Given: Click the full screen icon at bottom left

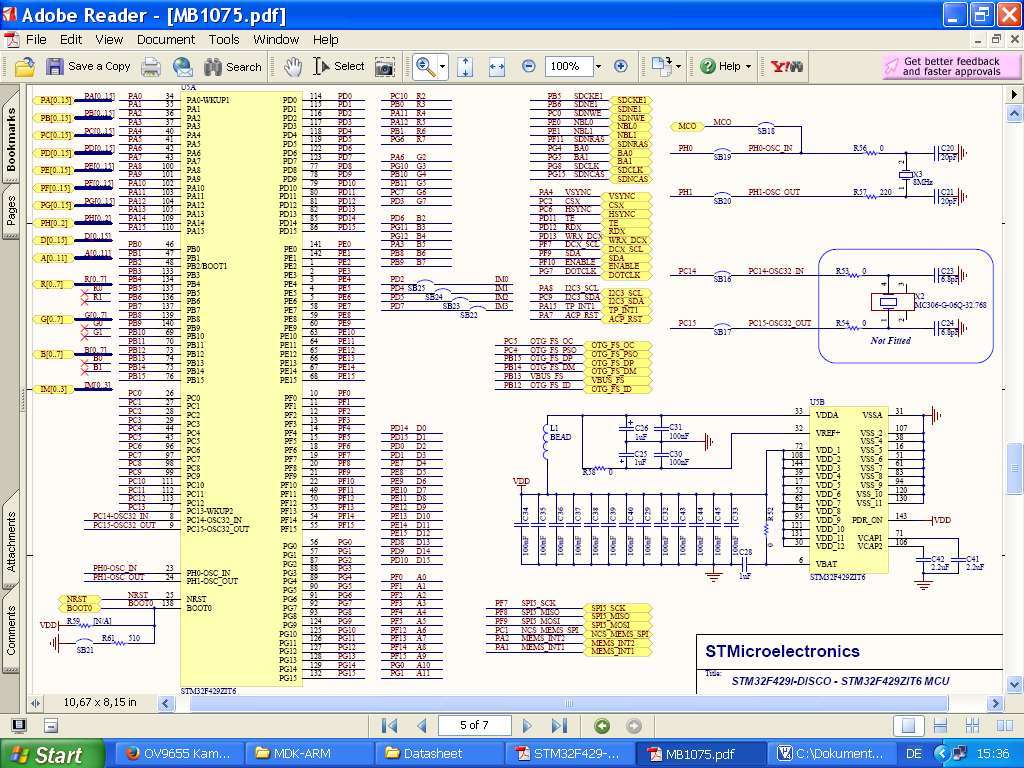Looking at the screenshot, I should click(x=19, y=726).
